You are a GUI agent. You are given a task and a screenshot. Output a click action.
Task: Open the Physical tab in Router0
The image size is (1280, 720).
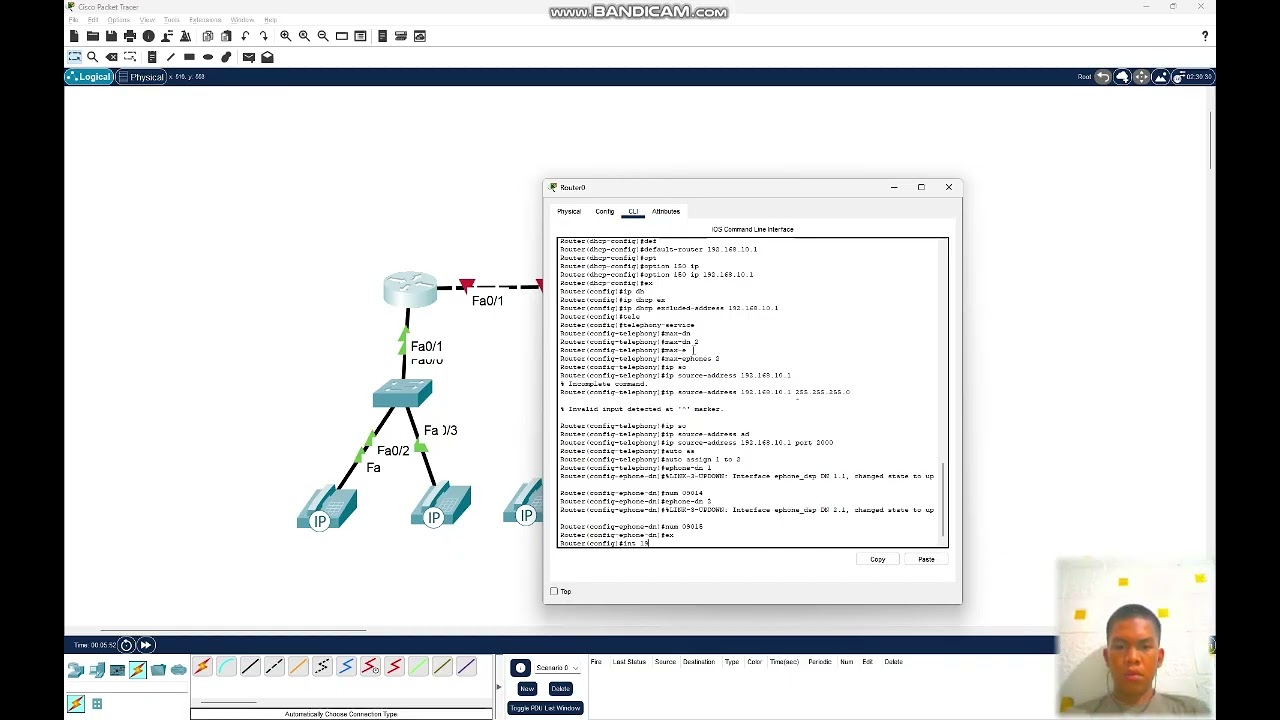(569, 212)
